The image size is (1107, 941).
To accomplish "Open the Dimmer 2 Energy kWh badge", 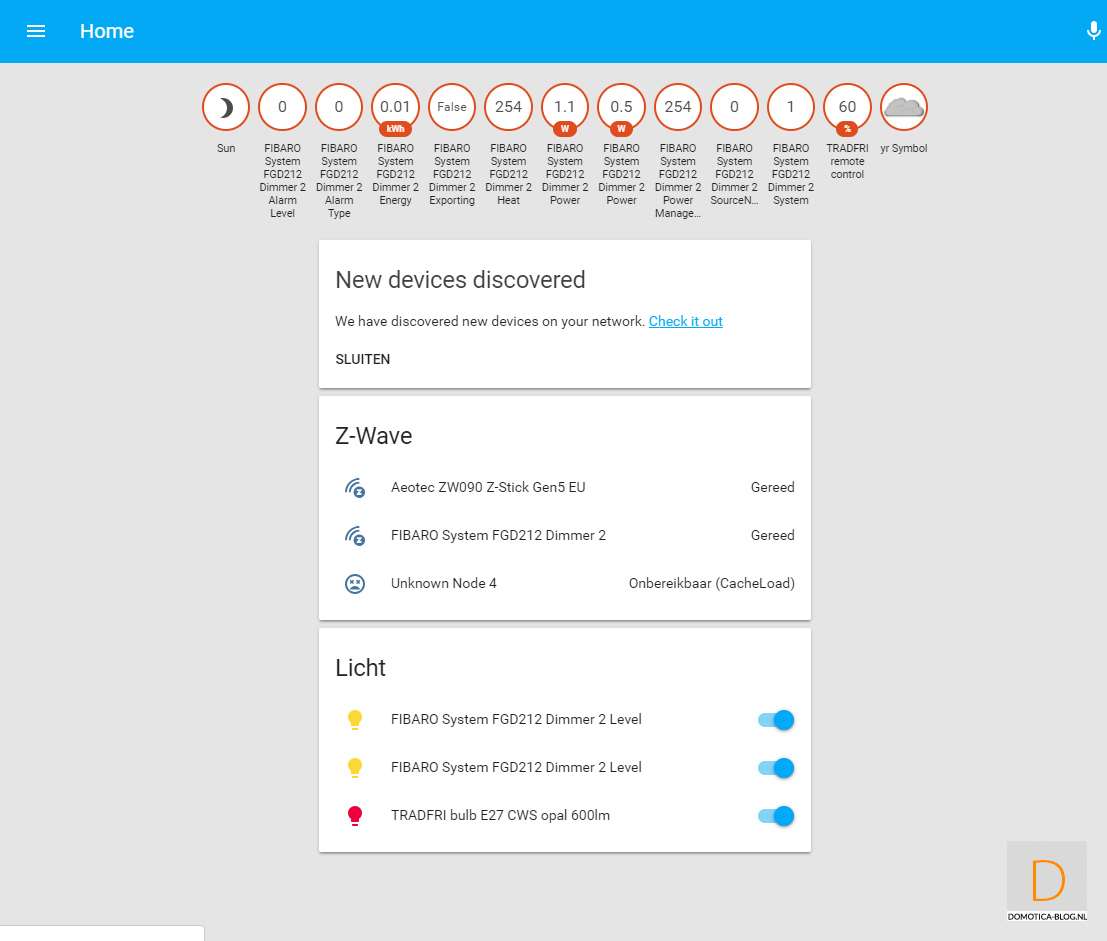I will click(x=395, y=107).
